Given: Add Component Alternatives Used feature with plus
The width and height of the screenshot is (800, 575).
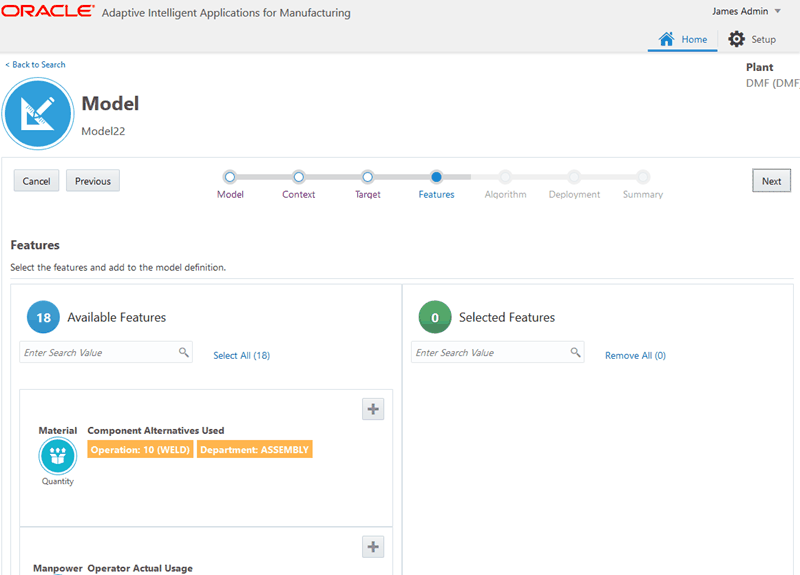Looking at the screenshot, I should 373,409.
